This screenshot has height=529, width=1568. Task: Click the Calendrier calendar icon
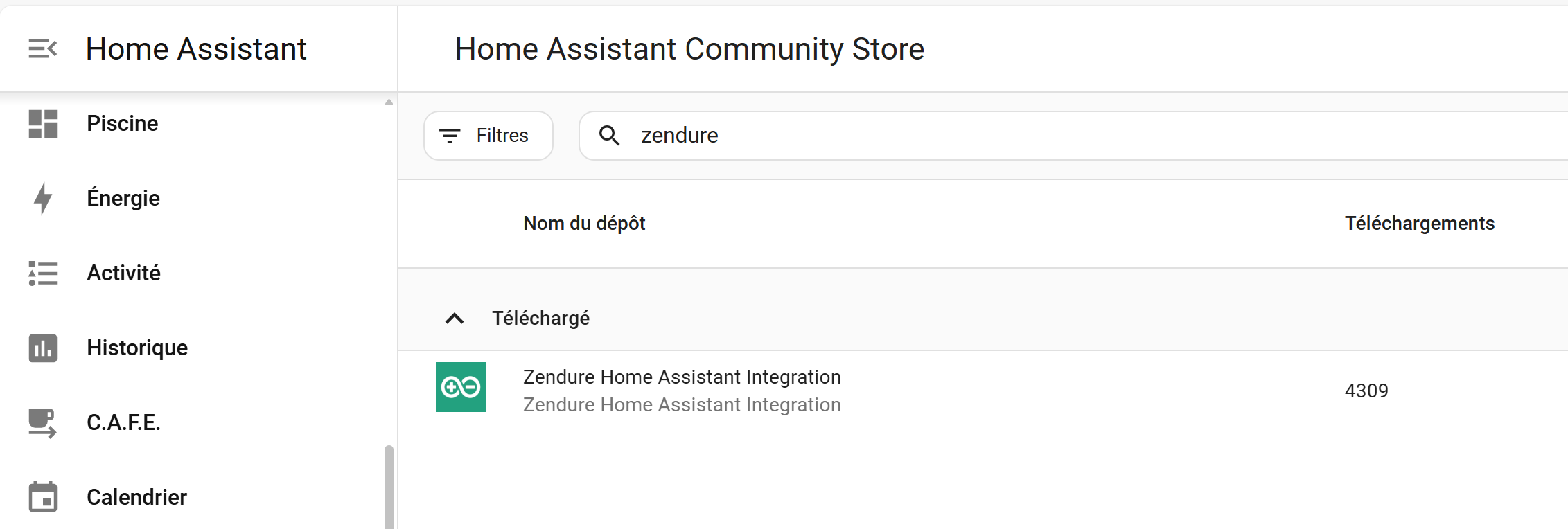pyautogui.click(x=43, y=497)
